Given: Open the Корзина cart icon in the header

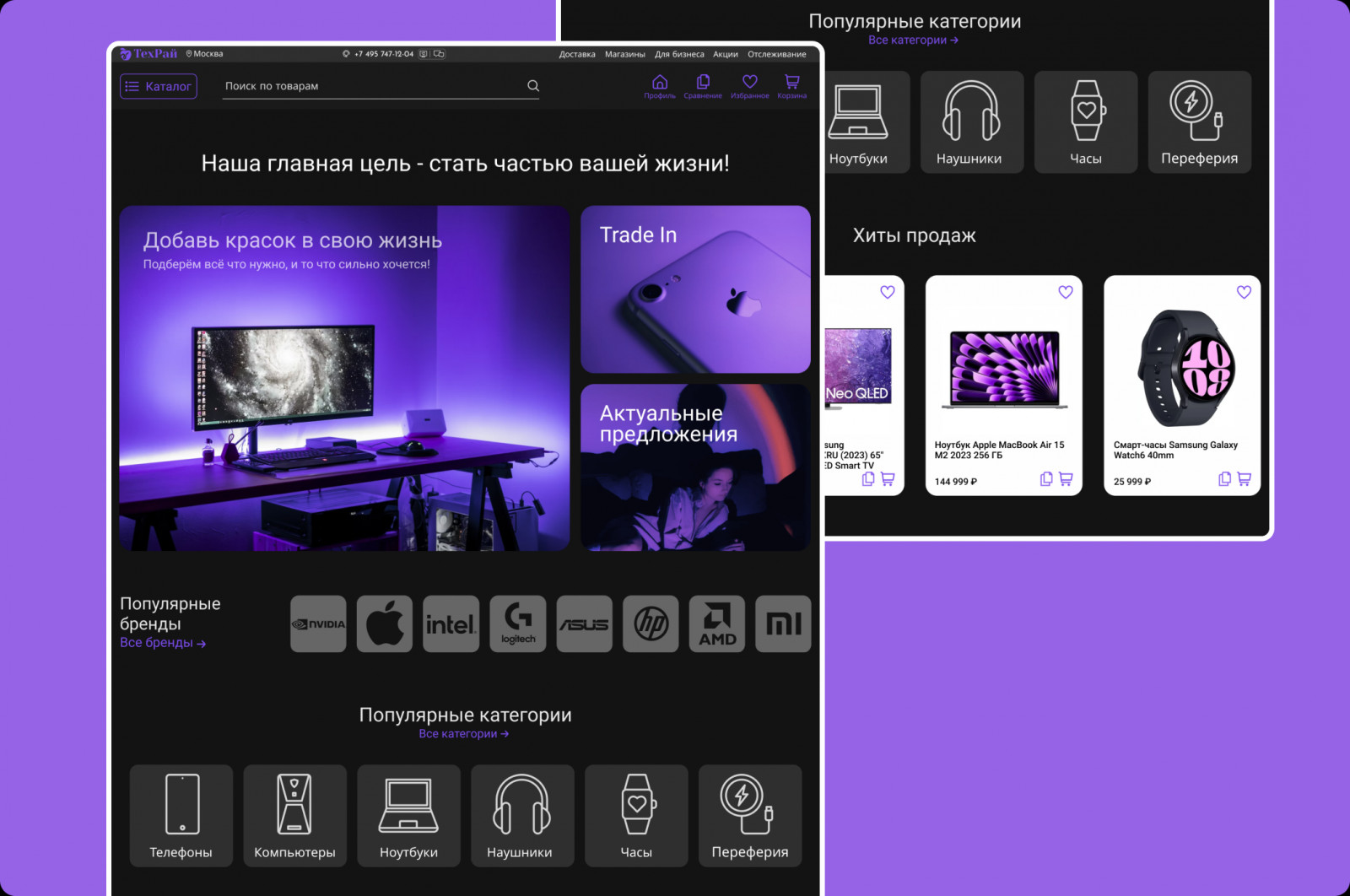Looking at the screenshot, I should (791, 86).
